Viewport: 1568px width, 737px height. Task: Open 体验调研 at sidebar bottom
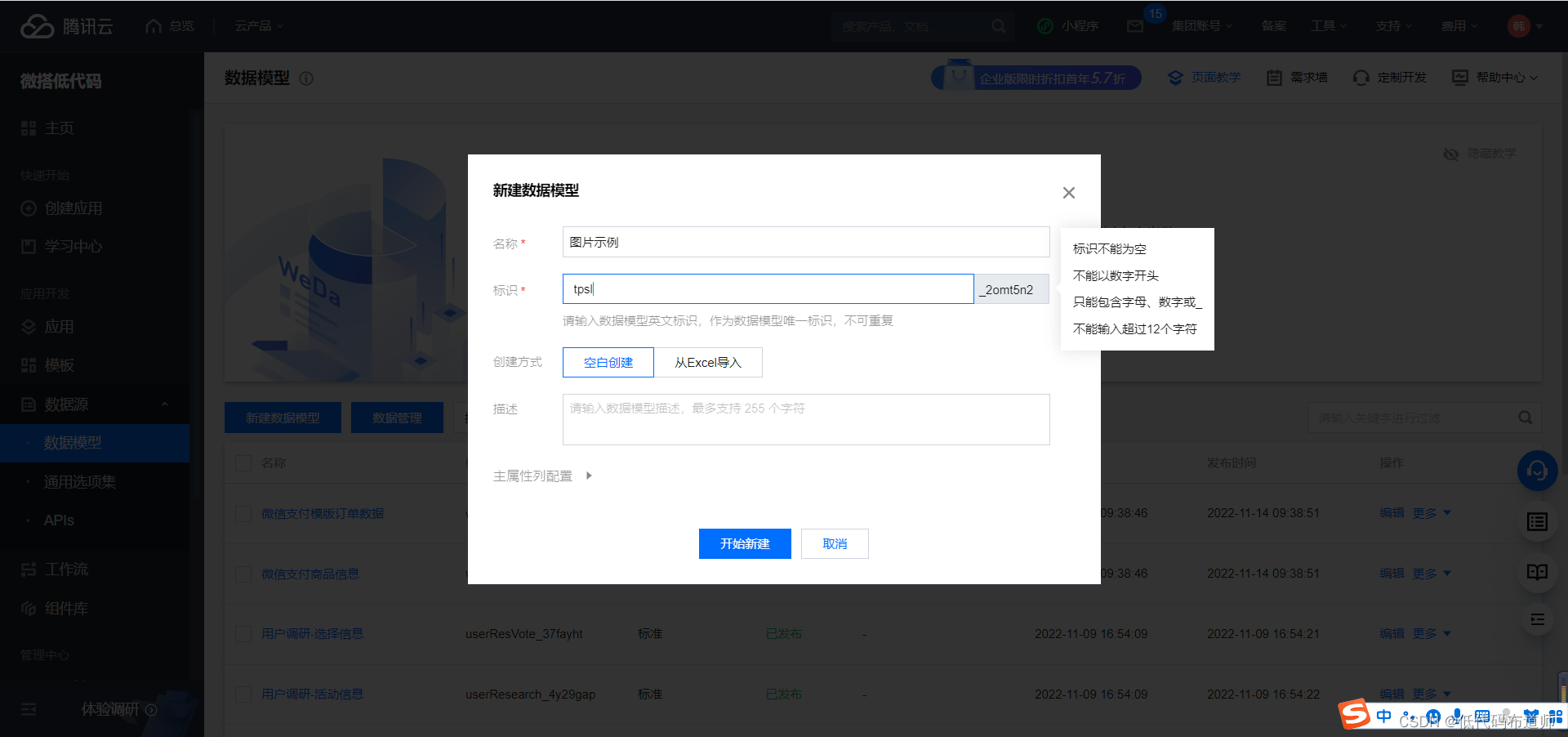(118, 709)
